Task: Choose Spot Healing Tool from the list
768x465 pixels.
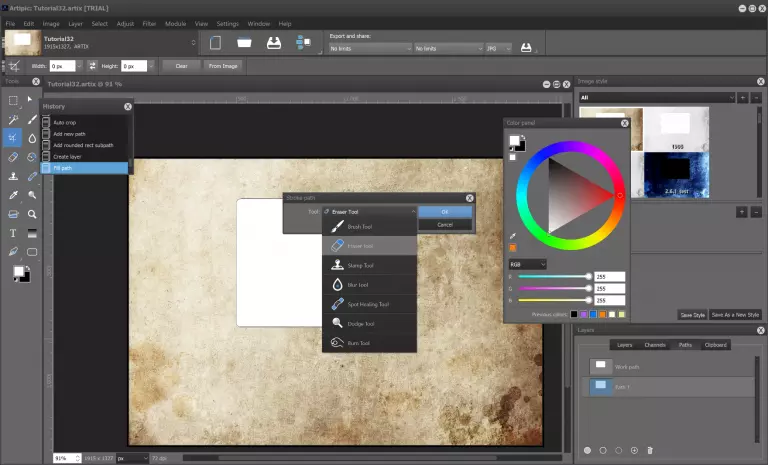Action: click(x=369, y=304)
